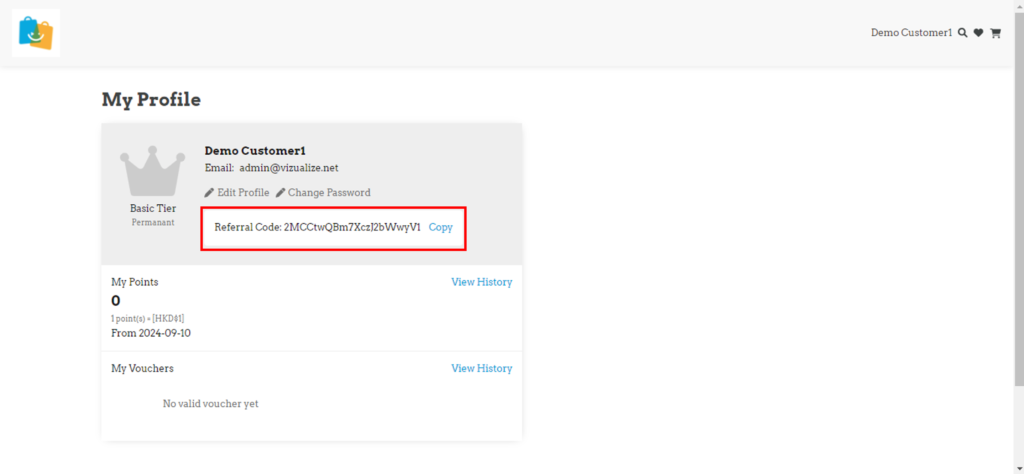Copy the referral code
Viewport: 1024px width, 474px height.
[x=440, y=227]
